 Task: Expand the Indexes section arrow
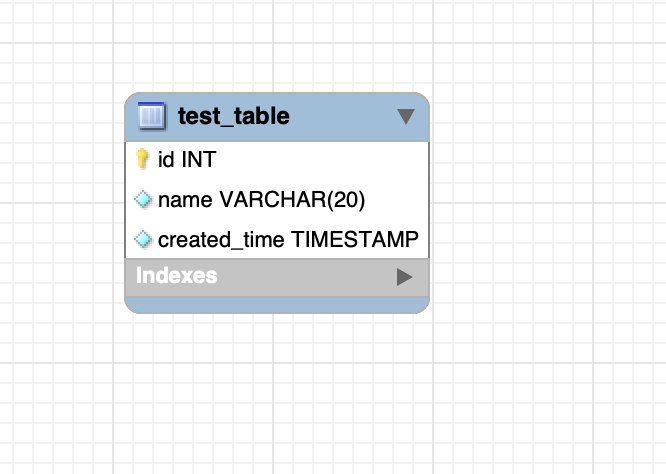pos(404,277)
